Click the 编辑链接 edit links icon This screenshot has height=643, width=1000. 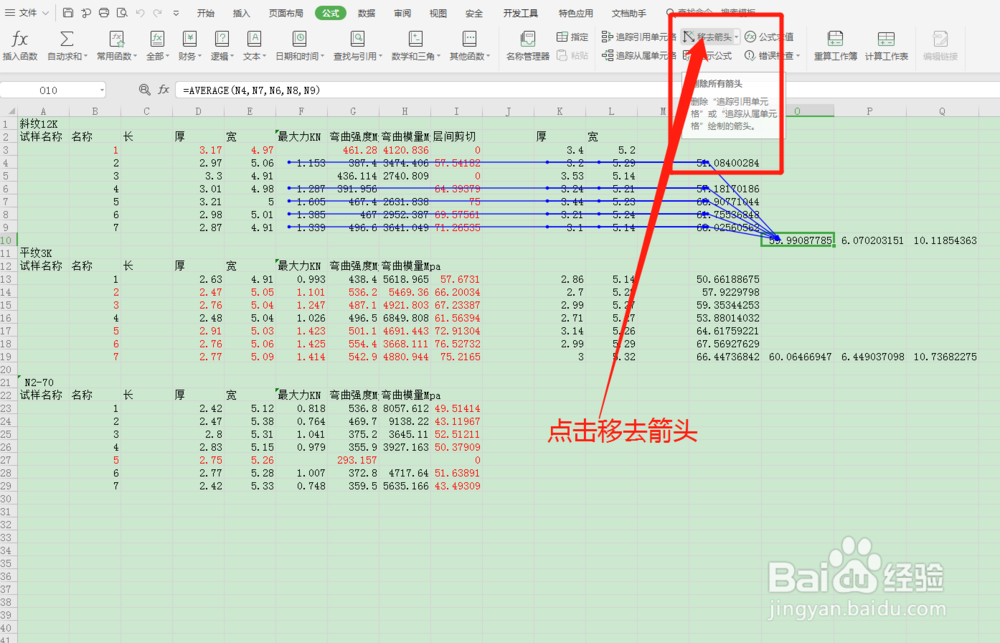[x=940, y=39]
